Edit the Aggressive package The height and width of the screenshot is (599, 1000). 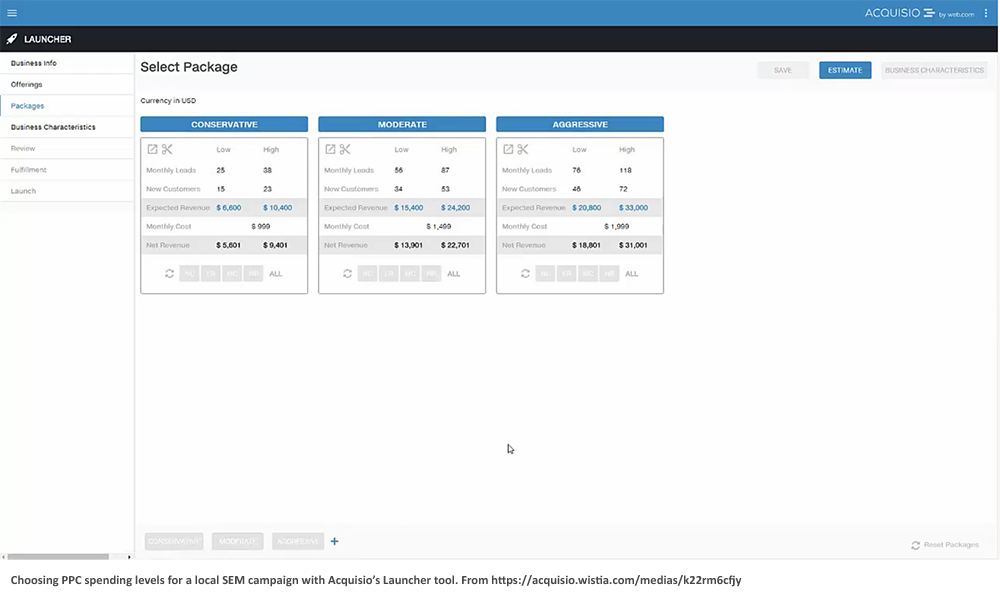pyautogui.click(x=508, y=149)
